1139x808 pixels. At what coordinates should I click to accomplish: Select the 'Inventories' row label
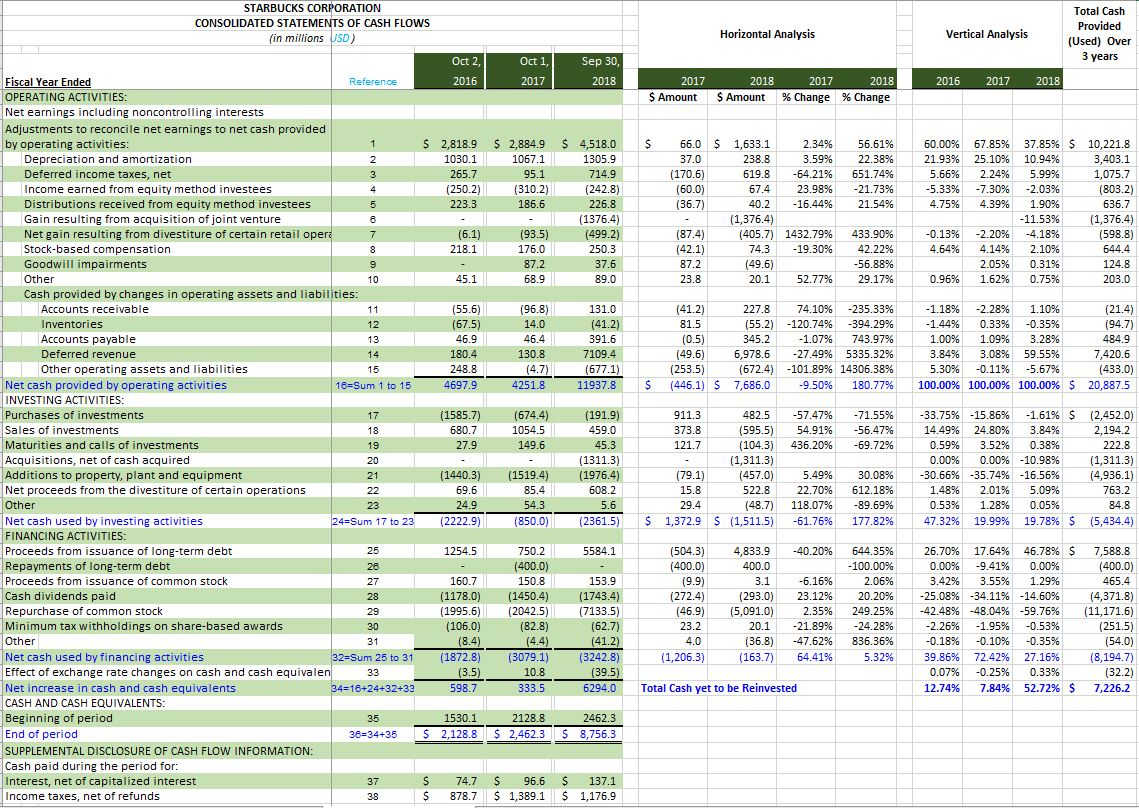click(72, 324)
